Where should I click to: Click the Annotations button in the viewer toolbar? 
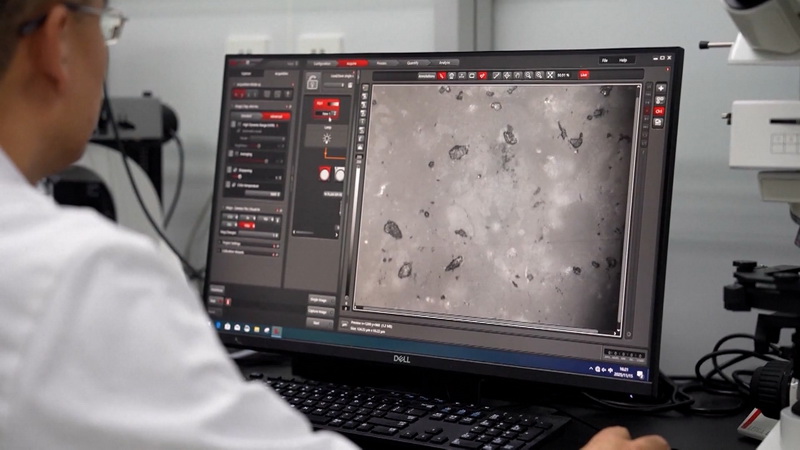click(x=428, y=75)
